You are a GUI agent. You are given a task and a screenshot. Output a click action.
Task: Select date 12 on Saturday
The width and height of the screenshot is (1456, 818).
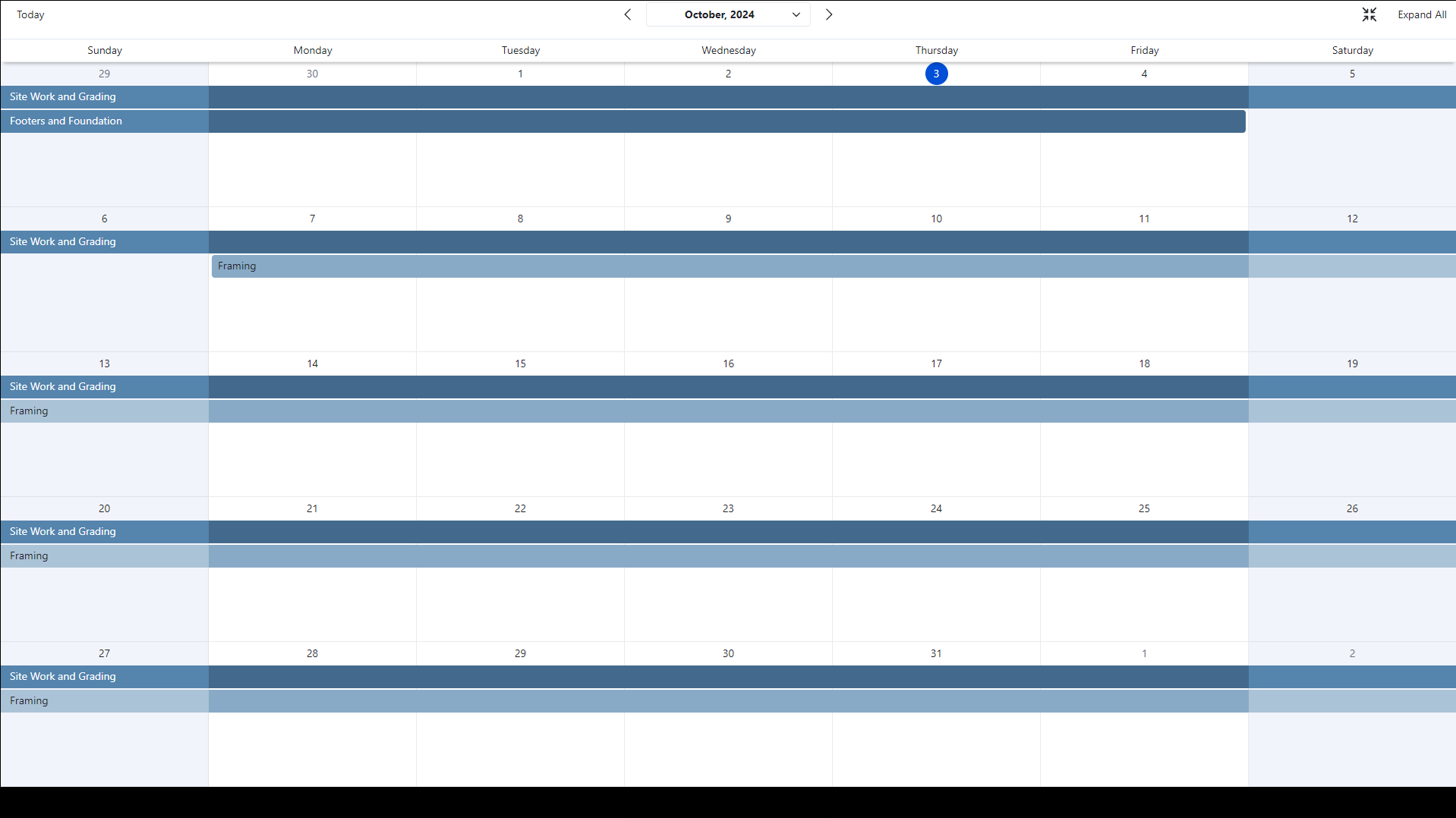pos(1352,219)
